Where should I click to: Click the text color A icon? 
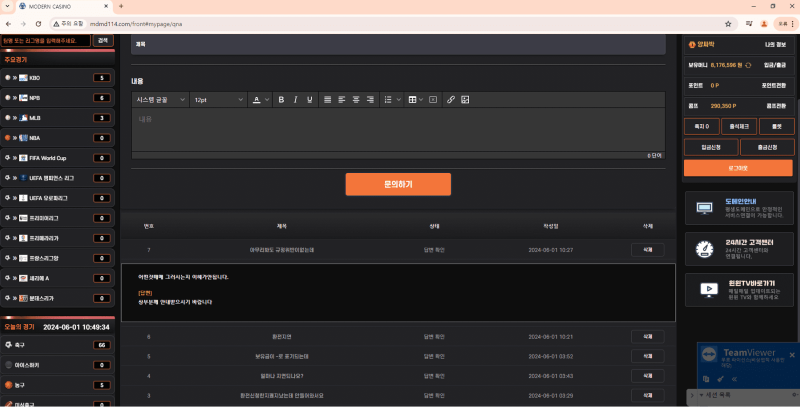(257, 100)
